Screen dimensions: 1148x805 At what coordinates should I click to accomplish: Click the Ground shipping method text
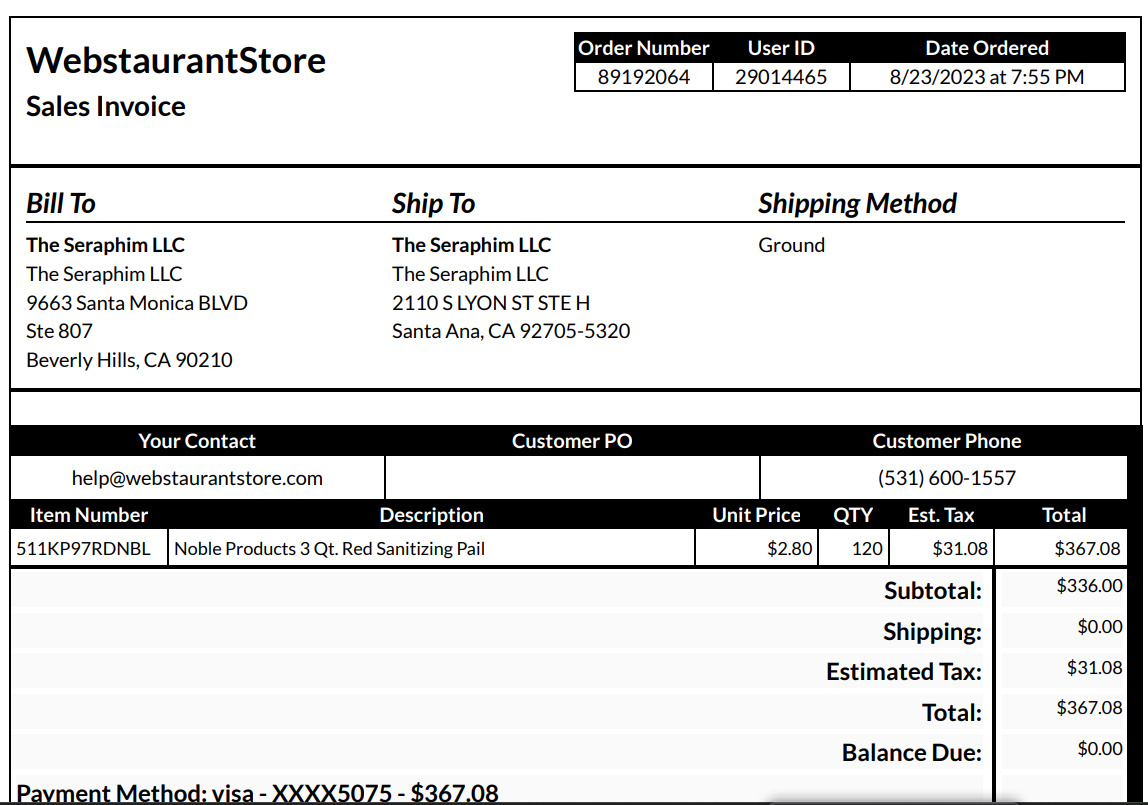(x=791, y=245)
